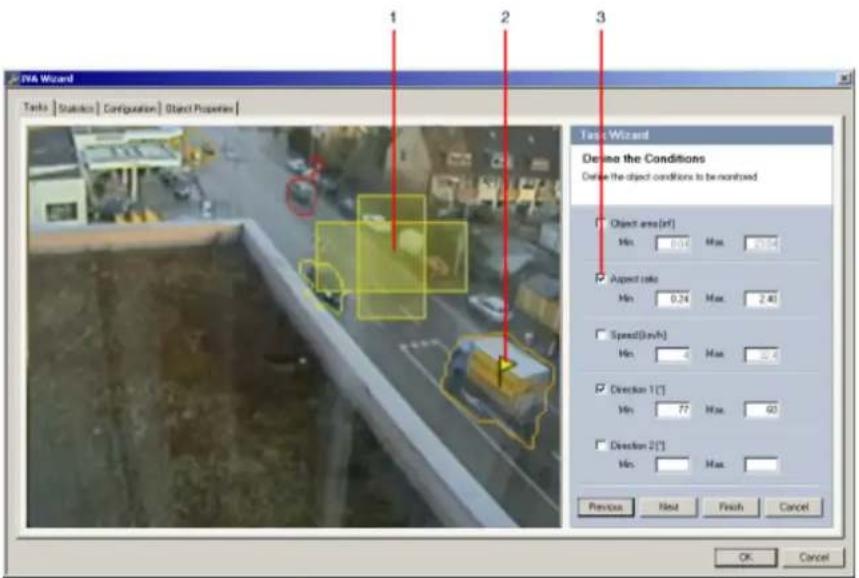859x578 pixels.
Task: Click the IVA Wizard title bar icon
Action: 13,79
